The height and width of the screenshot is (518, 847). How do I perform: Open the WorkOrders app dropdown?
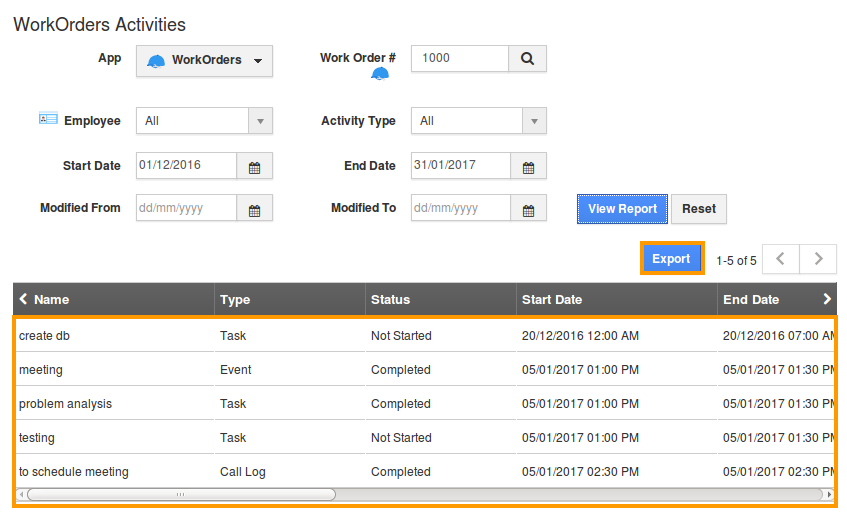coord(204,60)
